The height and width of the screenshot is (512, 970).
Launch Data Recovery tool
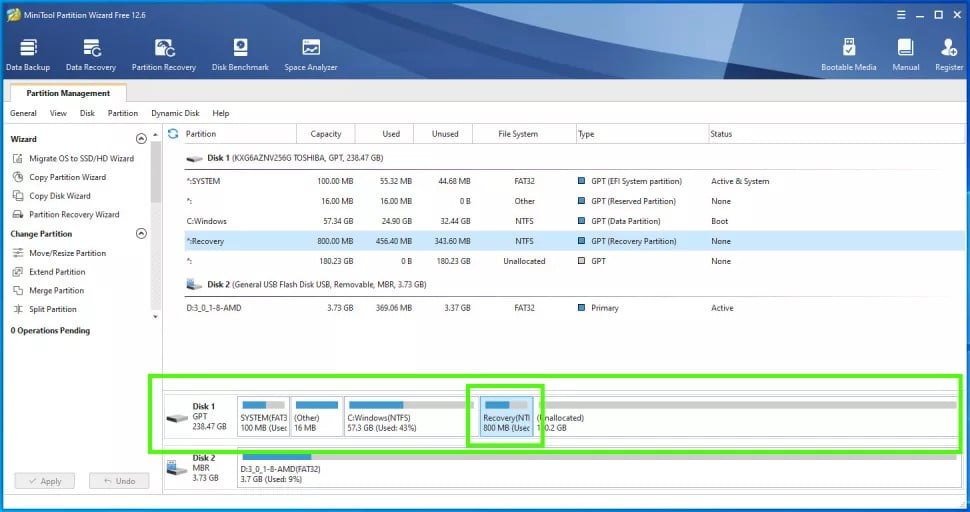91,54
